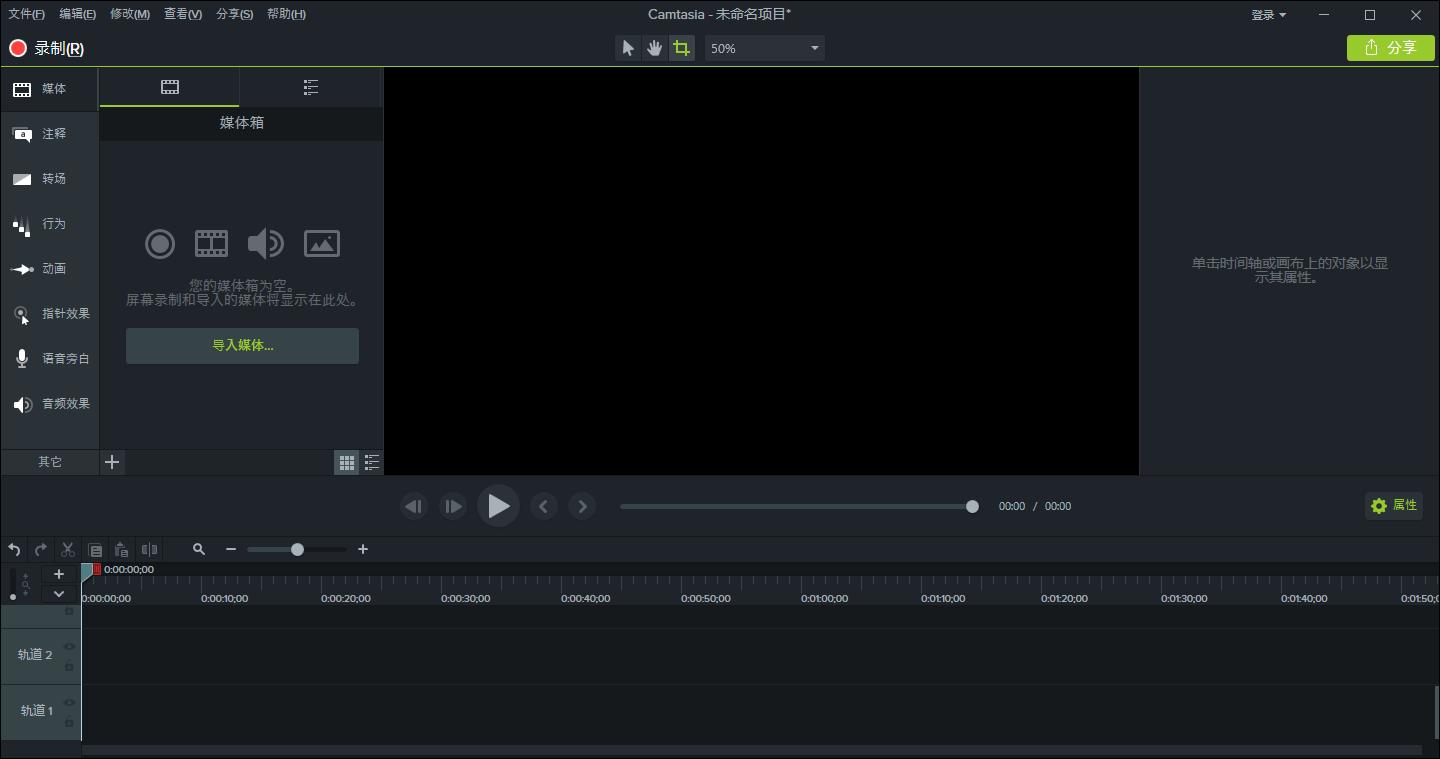Open the 修改(M) menu

click(130, 14)
